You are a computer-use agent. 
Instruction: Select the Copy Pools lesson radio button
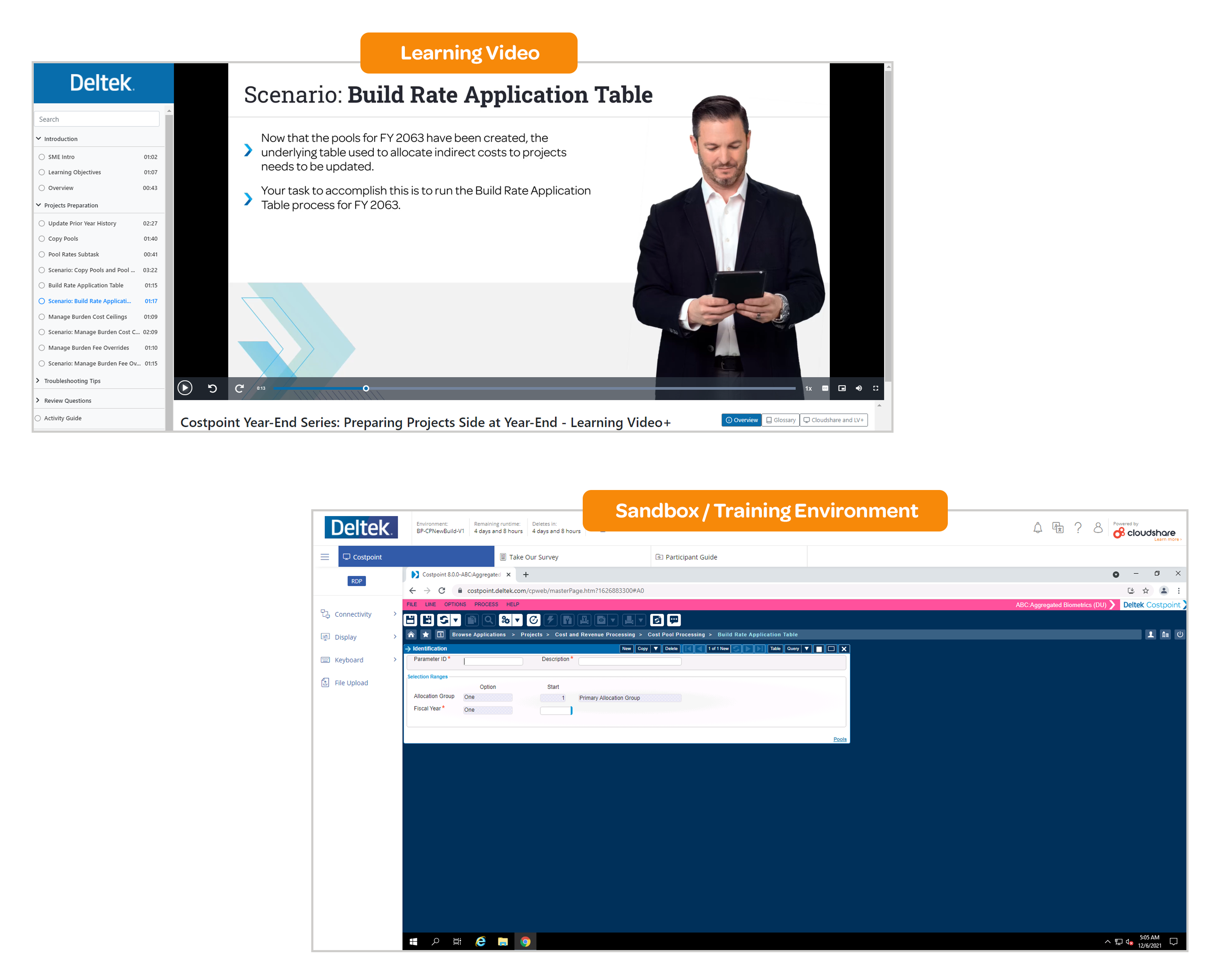(x=42, y=239)
